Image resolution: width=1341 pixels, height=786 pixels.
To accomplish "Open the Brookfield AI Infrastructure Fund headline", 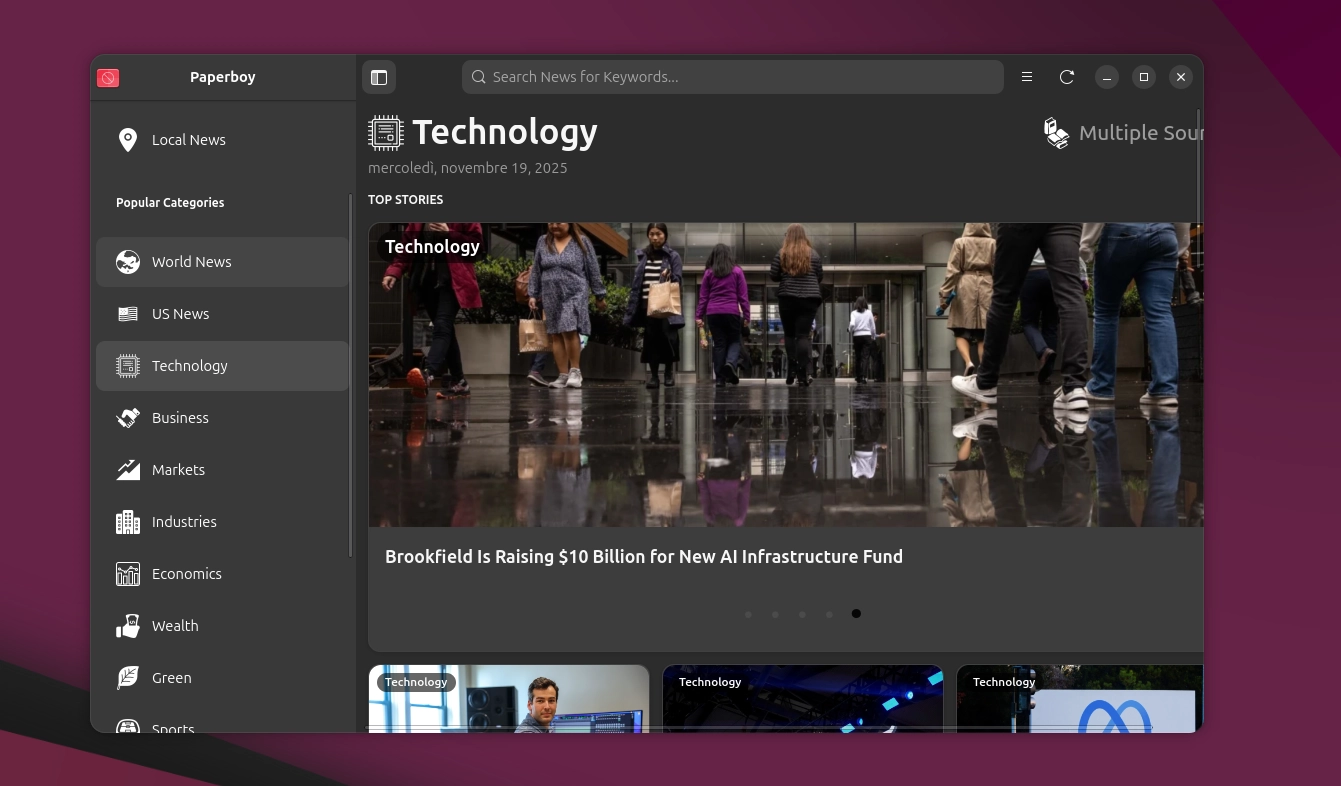I will (x=643, y=557).
